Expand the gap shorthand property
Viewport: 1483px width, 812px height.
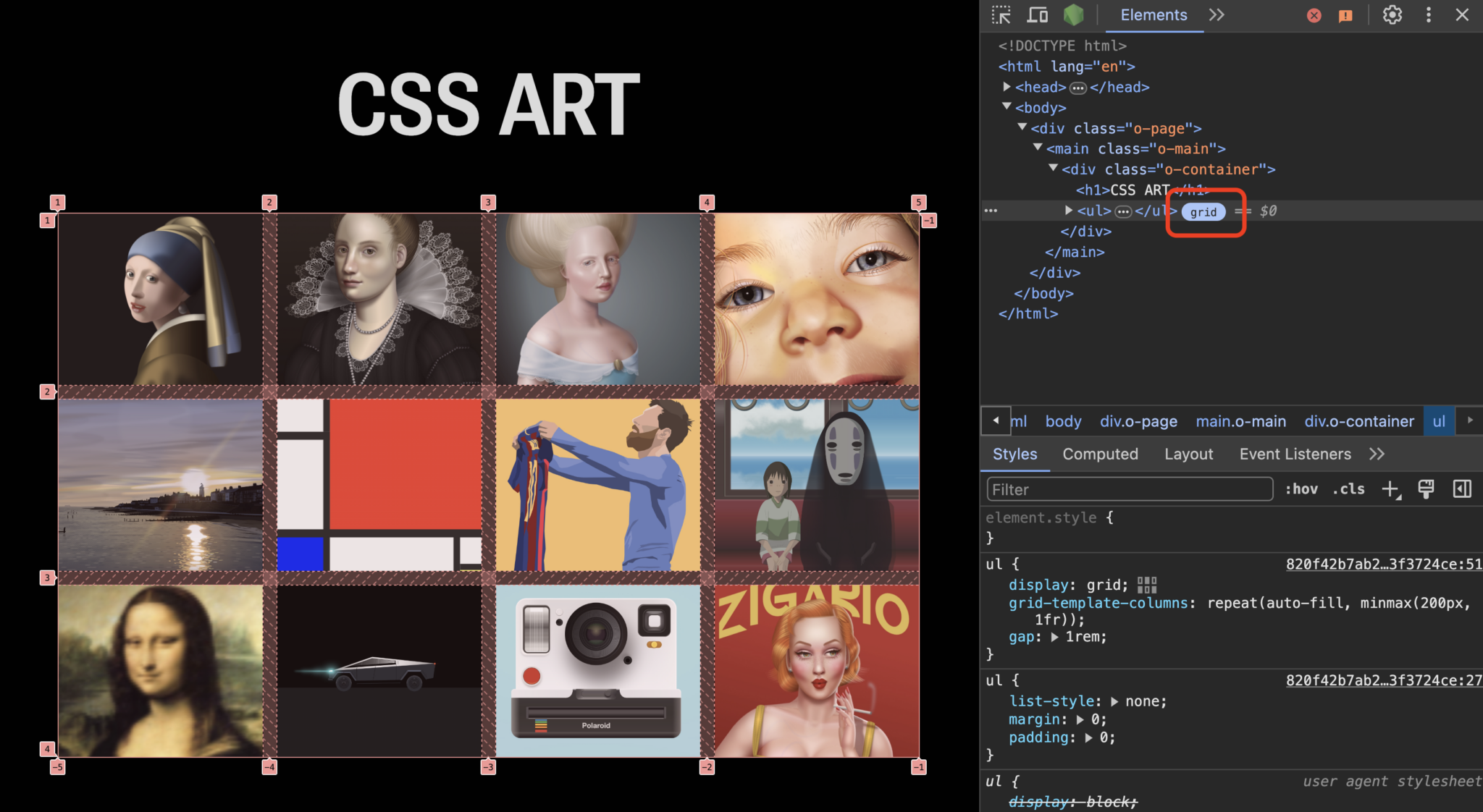coord(1054,638)
